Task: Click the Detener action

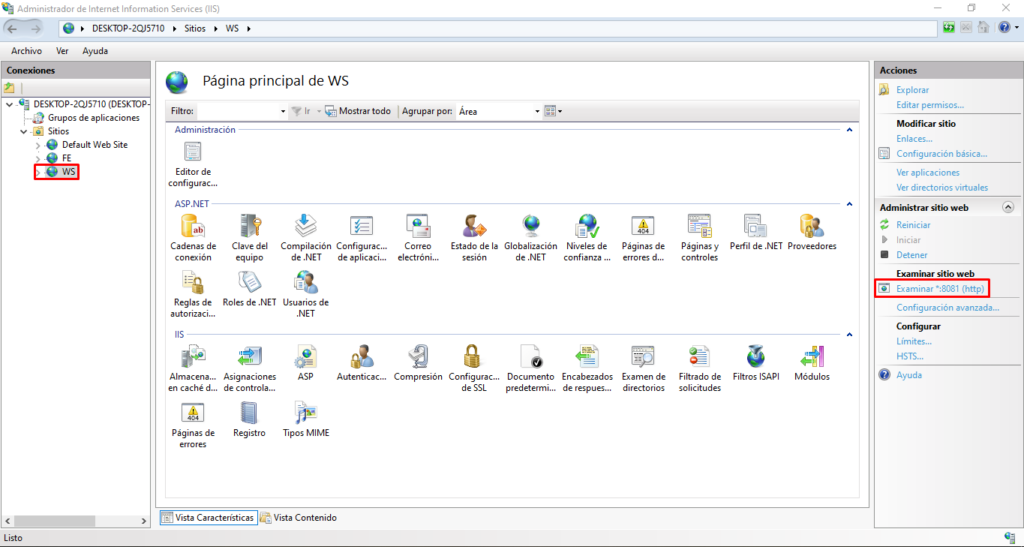Action: point(912,255)
